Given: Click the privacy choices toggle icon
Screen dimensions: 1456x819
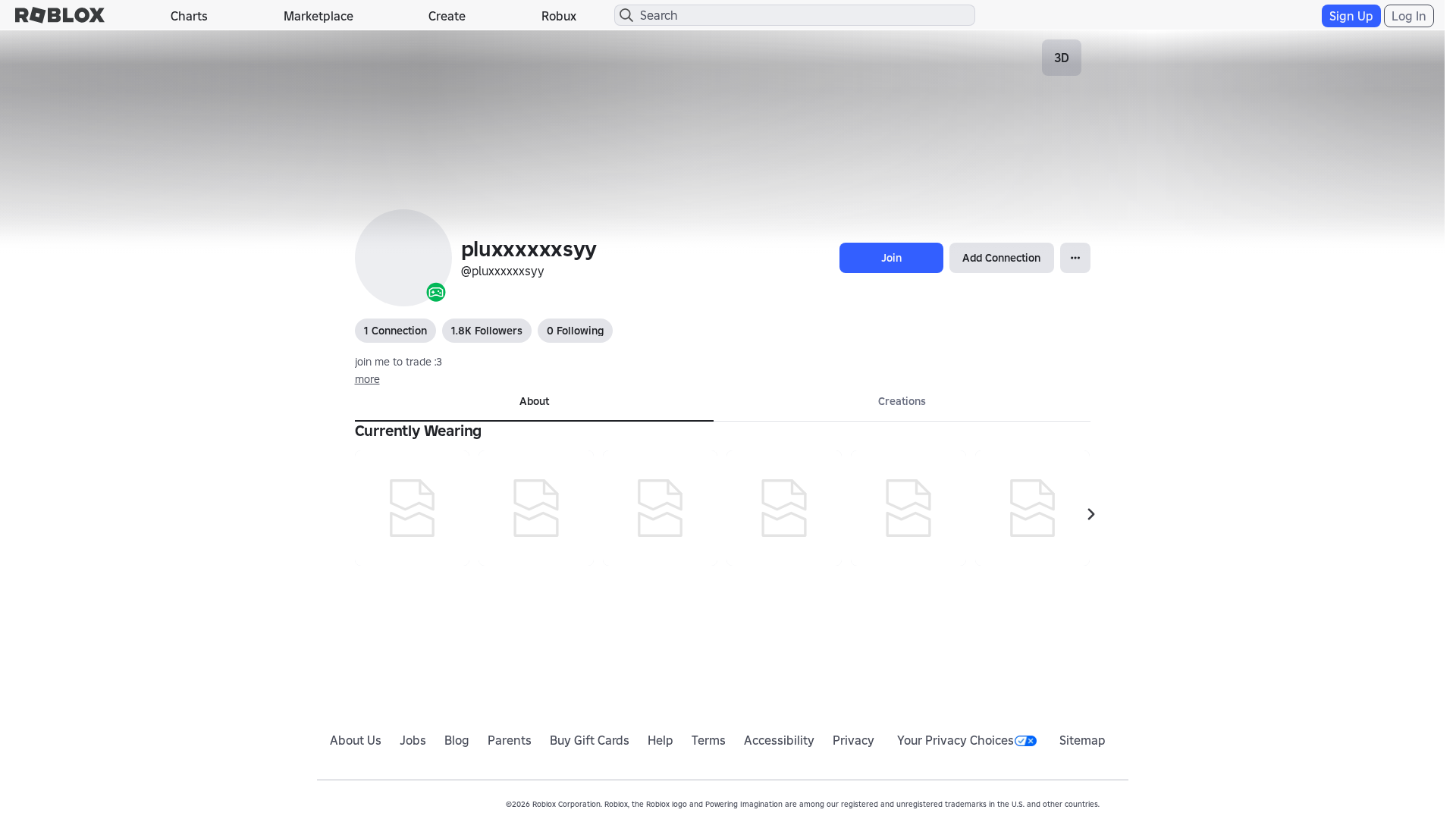Looking at the screenshot, I should (1025, 741).
